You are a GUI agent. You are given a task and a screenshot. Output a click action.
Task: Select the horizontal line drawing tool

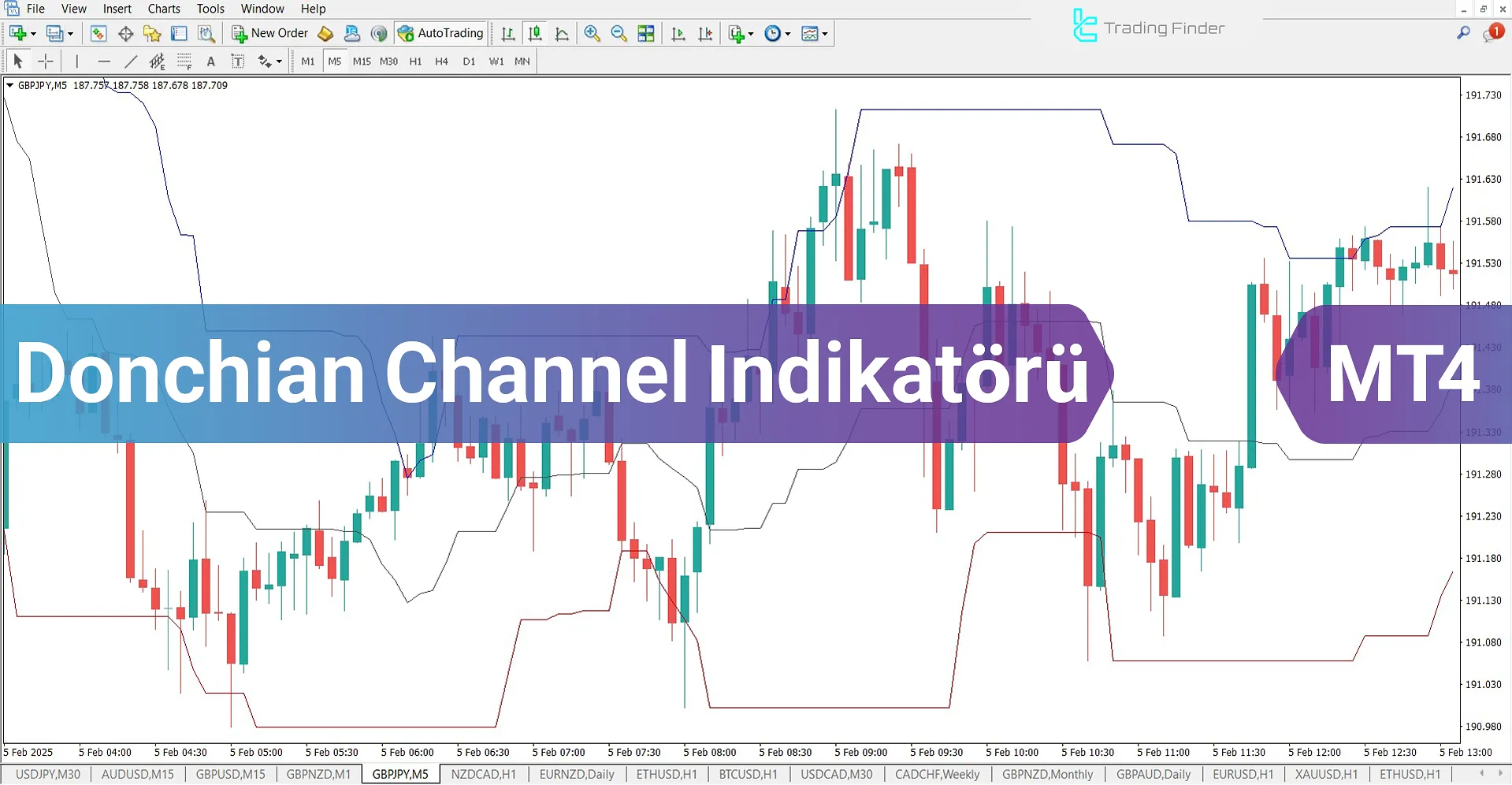105,61
